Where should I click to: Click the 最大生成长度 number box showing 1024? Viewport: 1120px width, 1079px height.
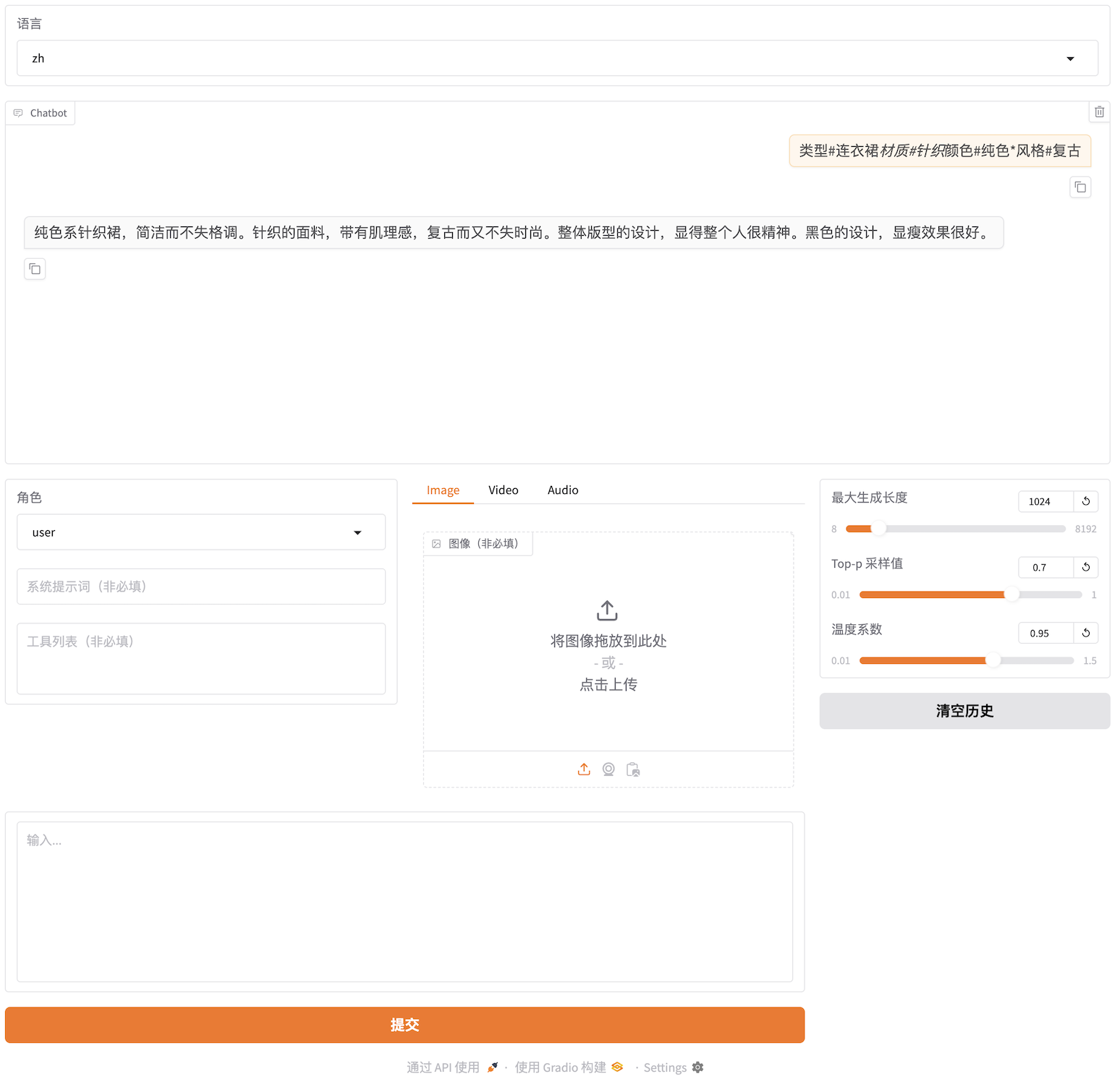[1045, 501]
